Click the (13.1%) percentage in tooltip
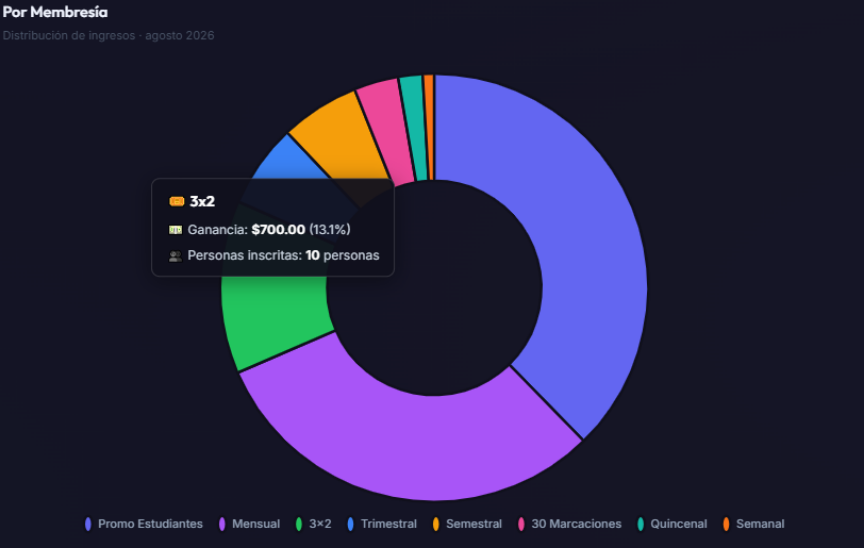864x548 pixels. [x=330, y=230]
